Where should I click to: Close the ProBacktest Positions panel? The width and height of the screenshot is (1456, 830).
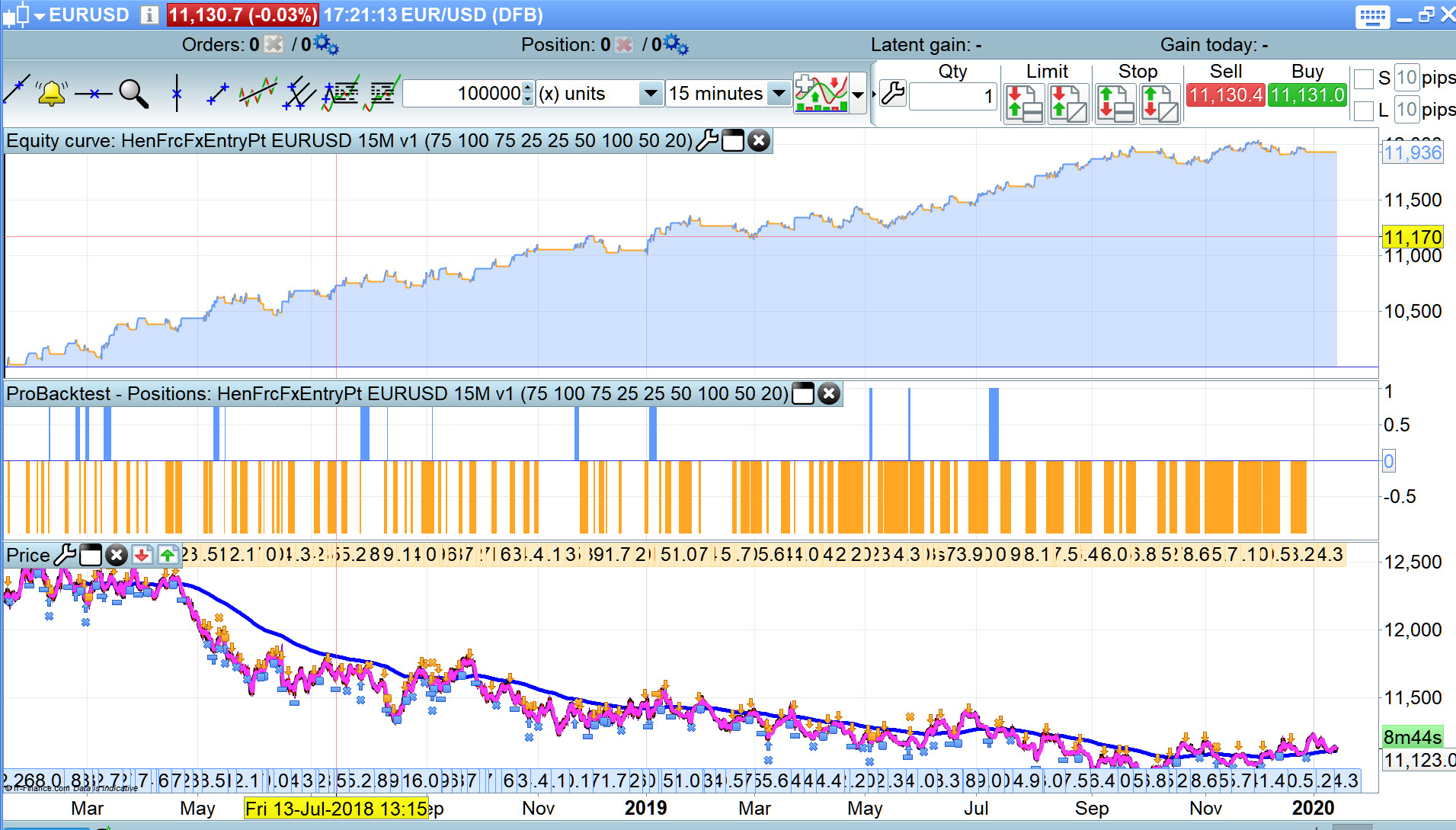[x=829, y=393]
